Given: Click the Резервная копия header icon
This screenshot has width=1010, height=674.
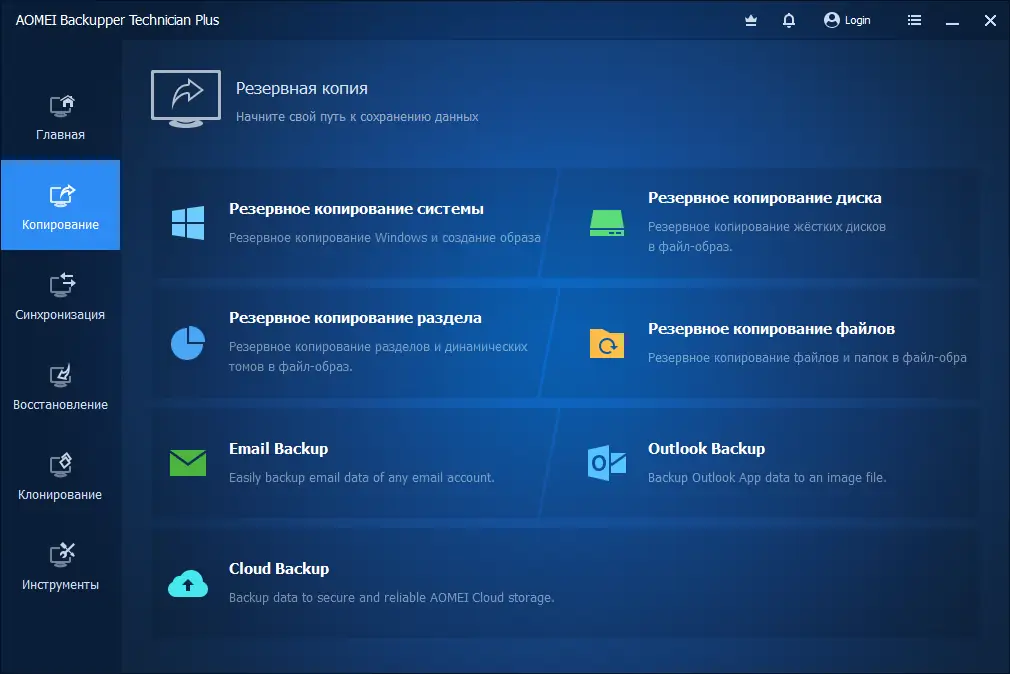Looking at the screenshot, I should [x=185, y=96].
